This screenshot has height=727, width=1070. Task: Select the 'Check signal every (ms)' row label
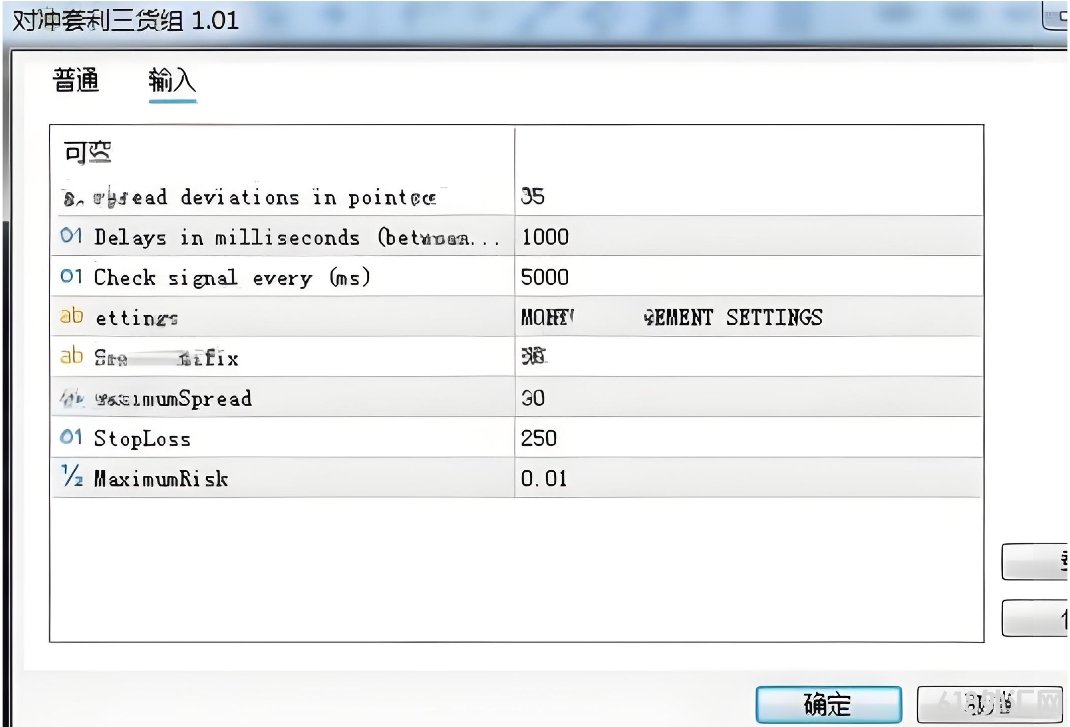232,277
